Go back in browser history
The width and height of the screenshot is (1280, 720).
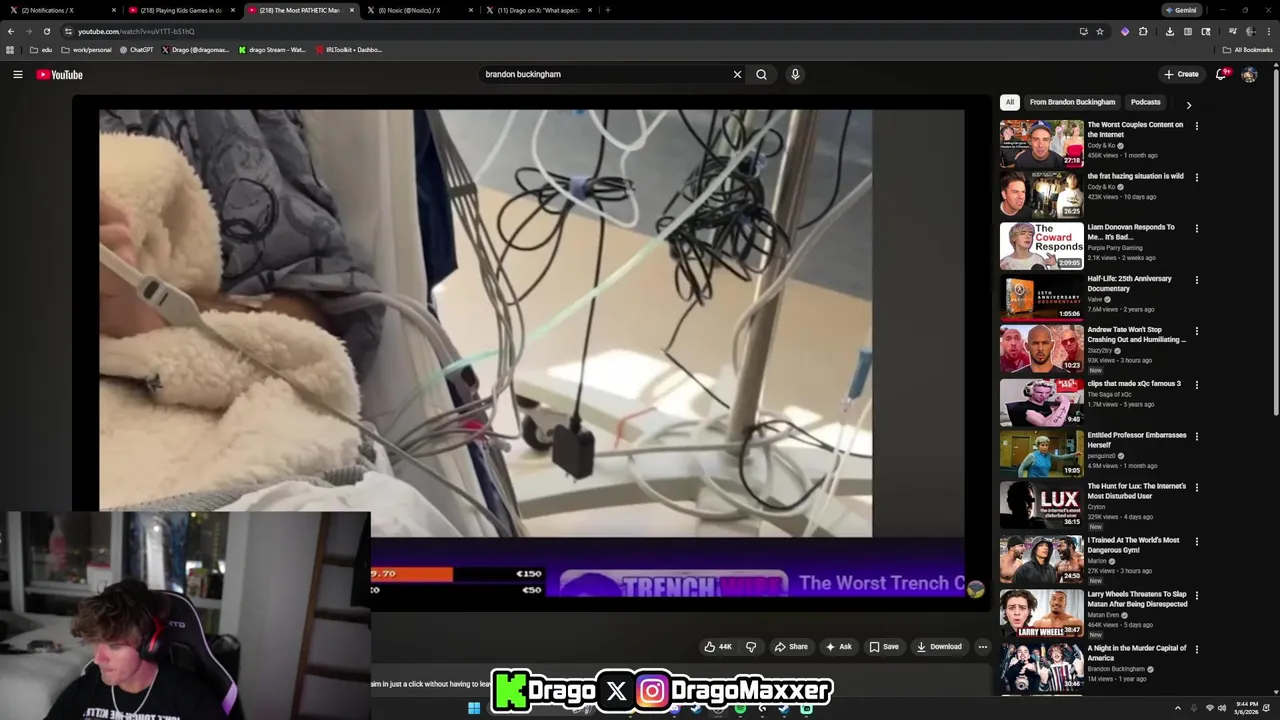(x=10, y=31)
